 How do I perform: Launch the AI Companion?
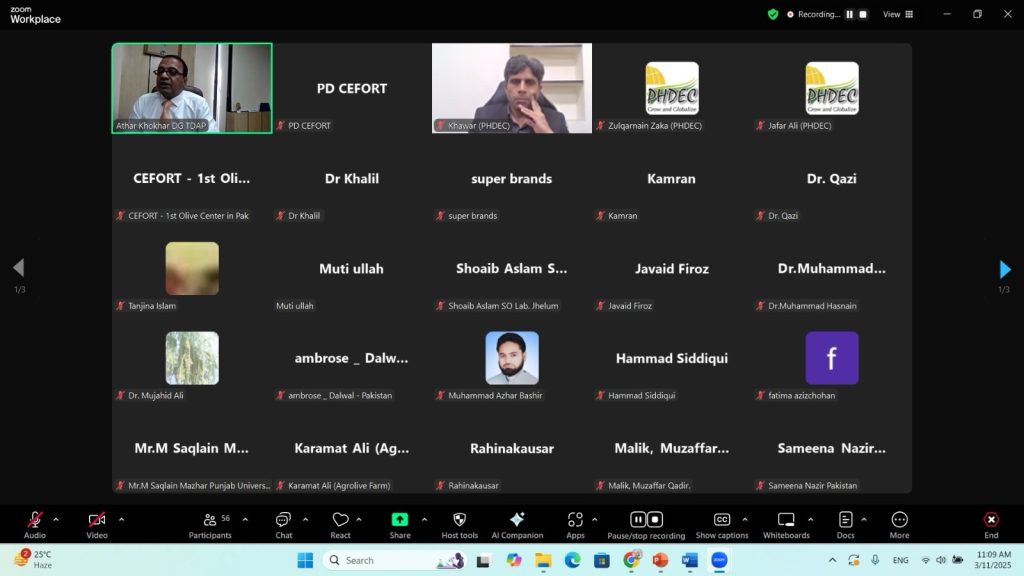pos(517,520)
